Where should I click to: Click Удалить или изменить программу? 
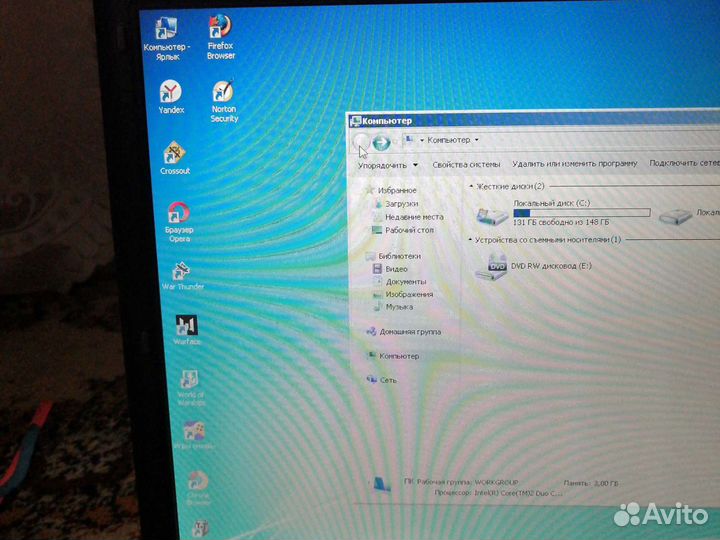click(x=574, y=163)
